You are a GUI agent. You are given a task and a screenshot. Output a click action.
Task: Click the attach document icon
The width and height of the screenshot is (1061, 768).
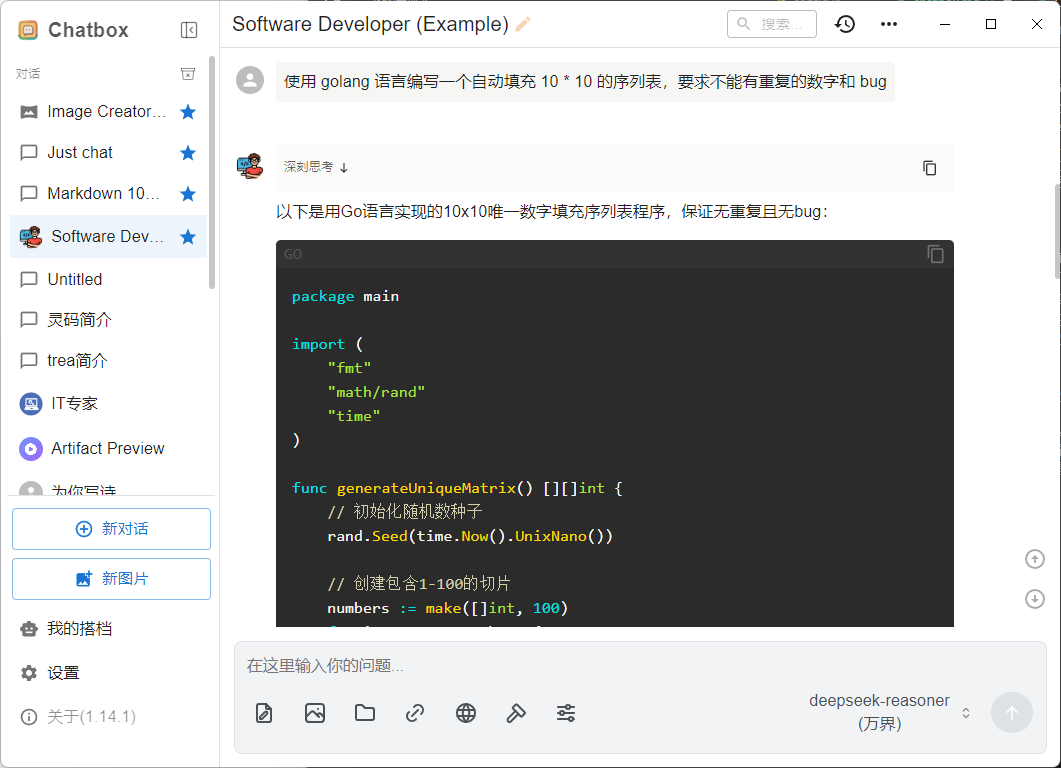[264, 713]
